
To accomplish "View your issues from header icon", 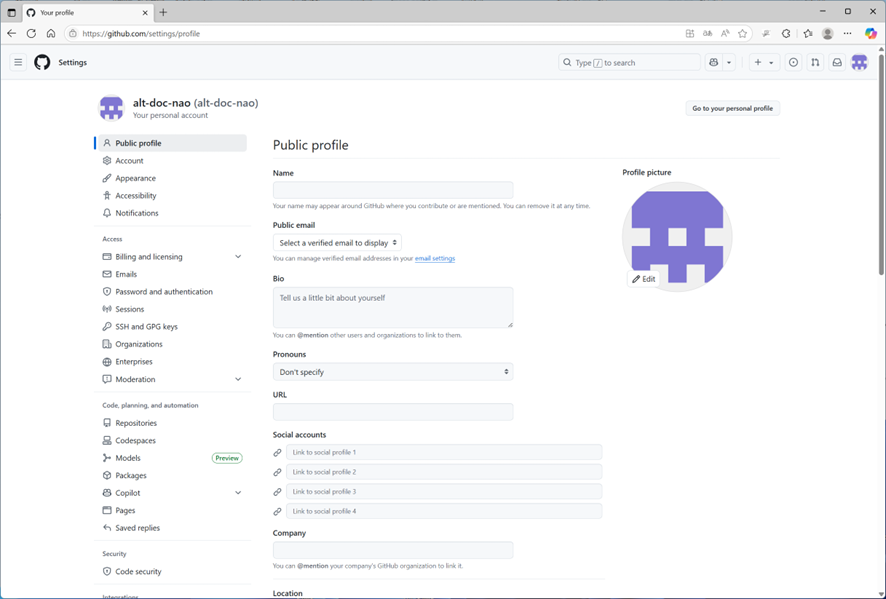I will (793, 62).
